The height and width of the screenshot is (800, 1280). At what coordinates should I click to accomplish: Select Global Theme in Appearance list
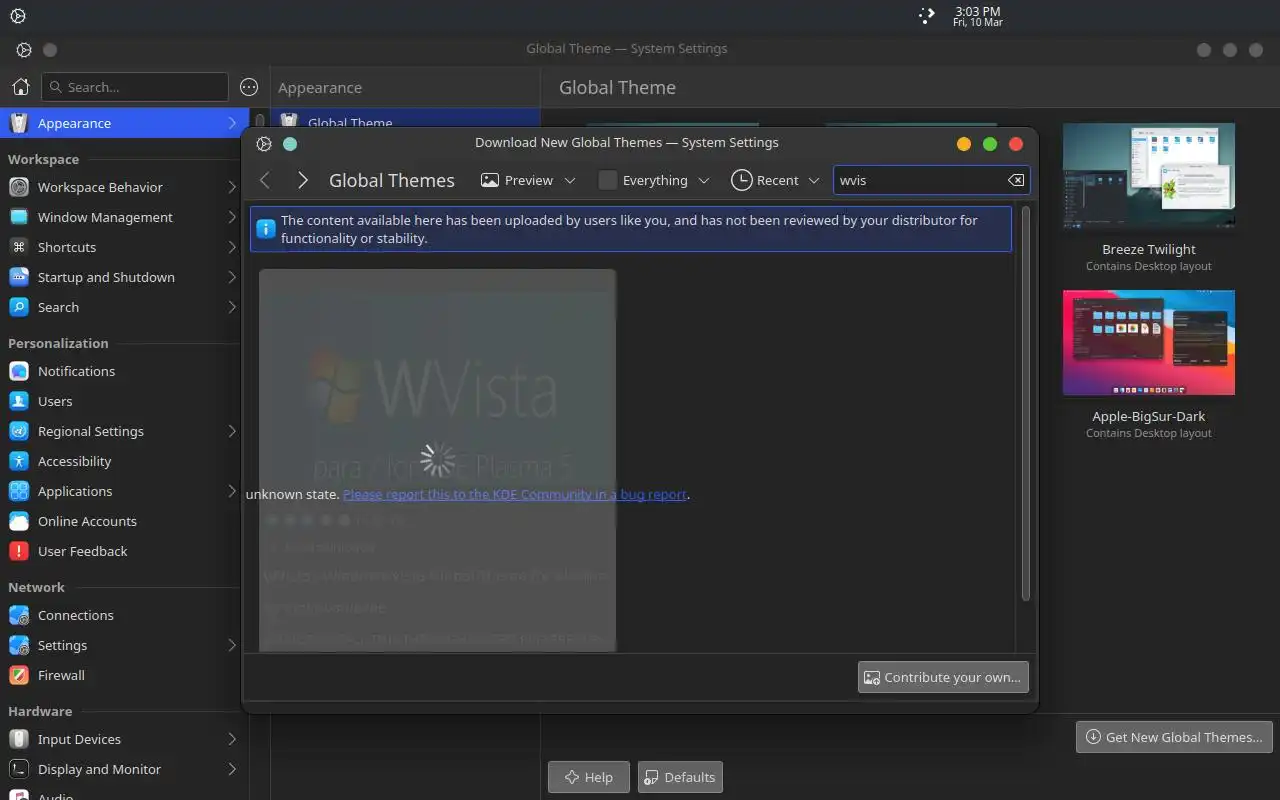click(x=405, y=120)
